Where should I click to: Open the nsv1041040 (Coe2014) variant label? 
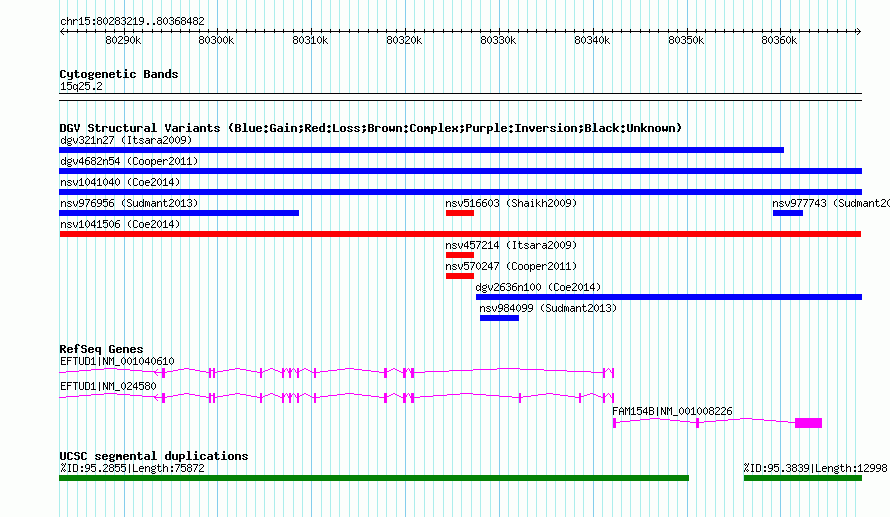tap(120, 182)
